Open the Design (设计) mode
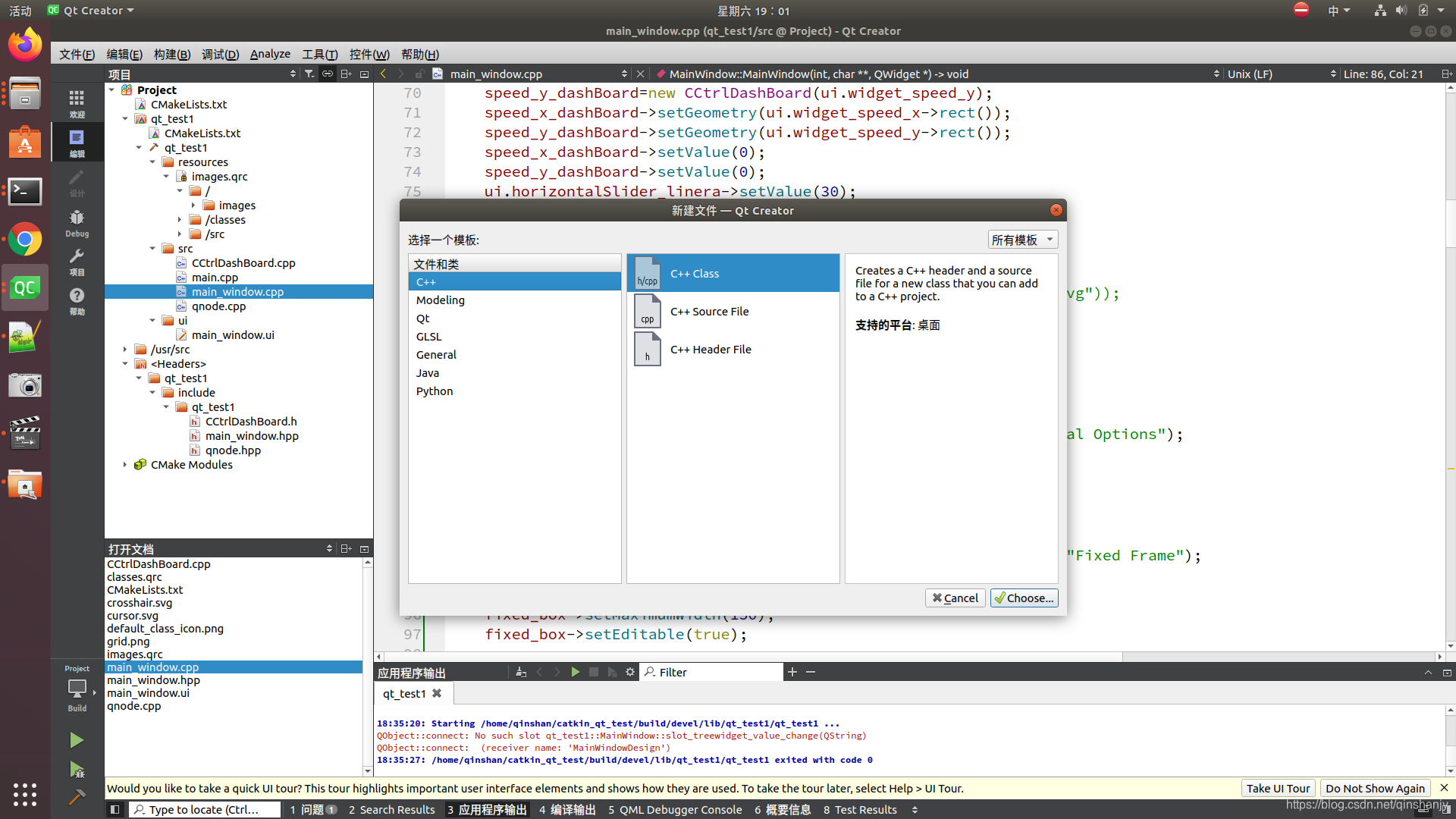This screenshot has width=1456, height=819. point(77,182)
